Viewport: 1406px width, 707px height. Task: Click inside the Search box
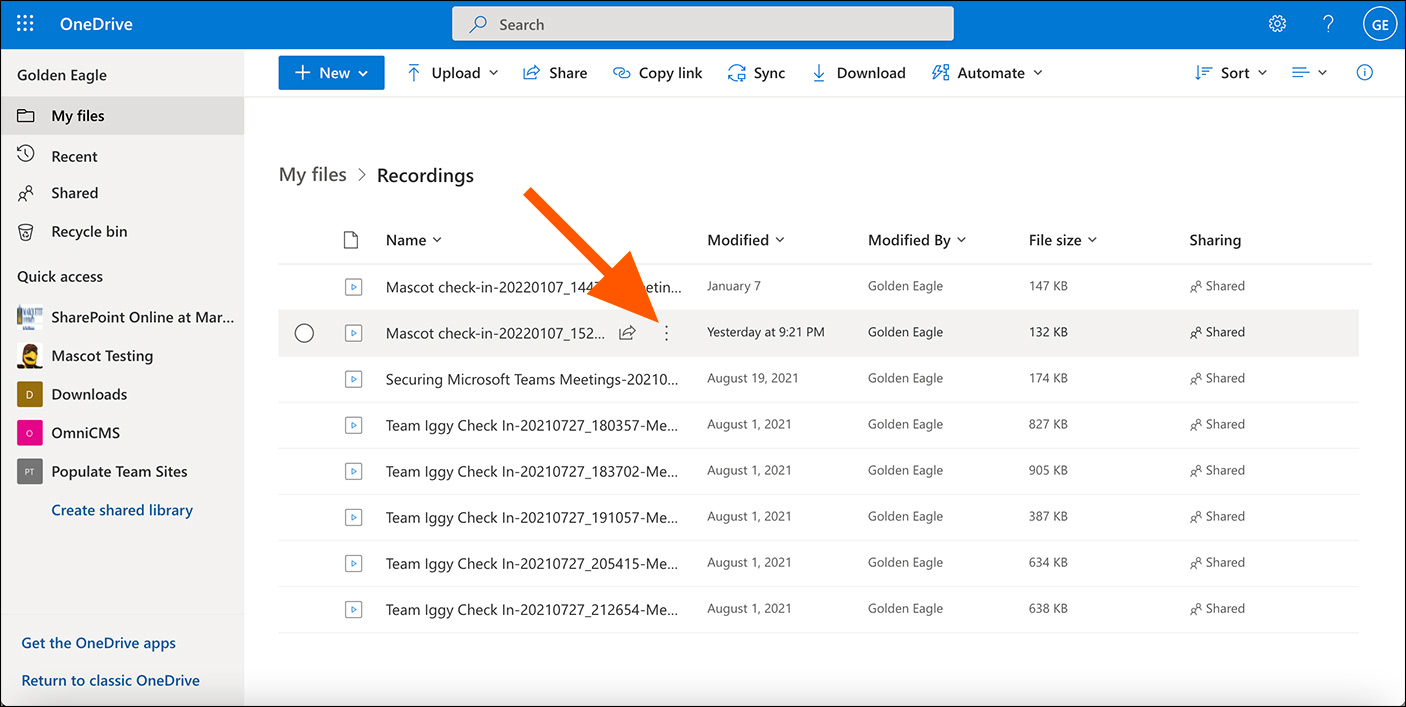point(702,24)
